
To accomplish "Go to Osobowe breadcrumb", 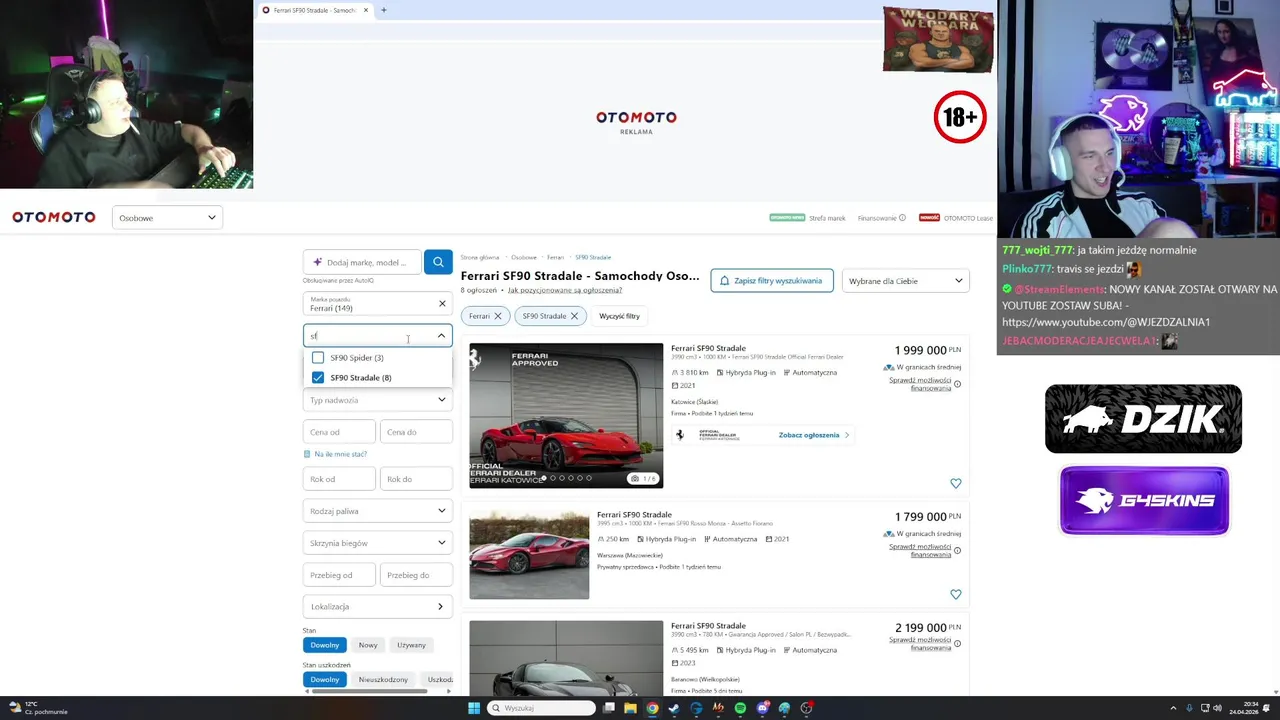I will pos(524,257).
